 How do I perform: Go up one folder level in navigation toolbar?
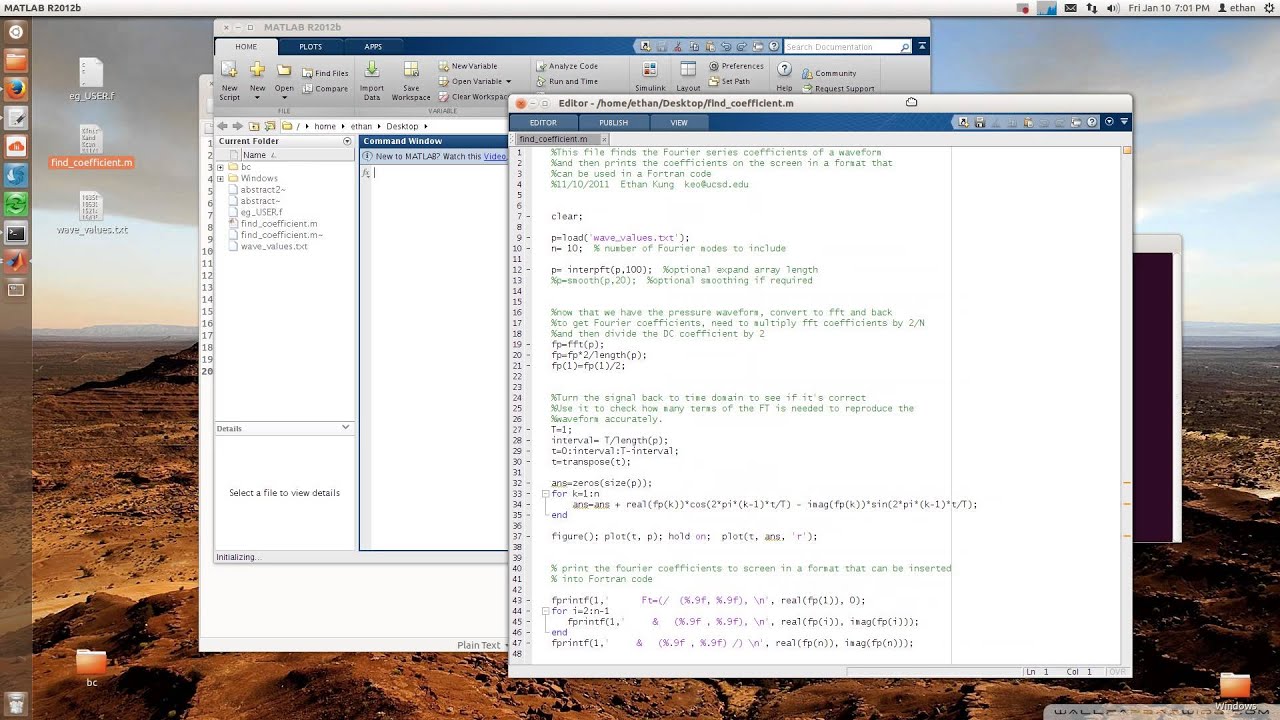coord(254,126)
